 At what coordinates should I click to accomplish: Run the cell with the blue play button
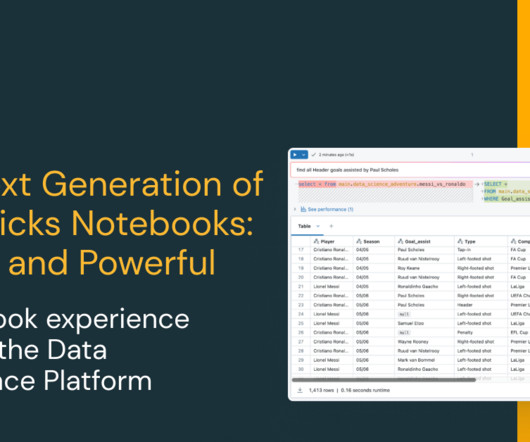pos(295,155)
